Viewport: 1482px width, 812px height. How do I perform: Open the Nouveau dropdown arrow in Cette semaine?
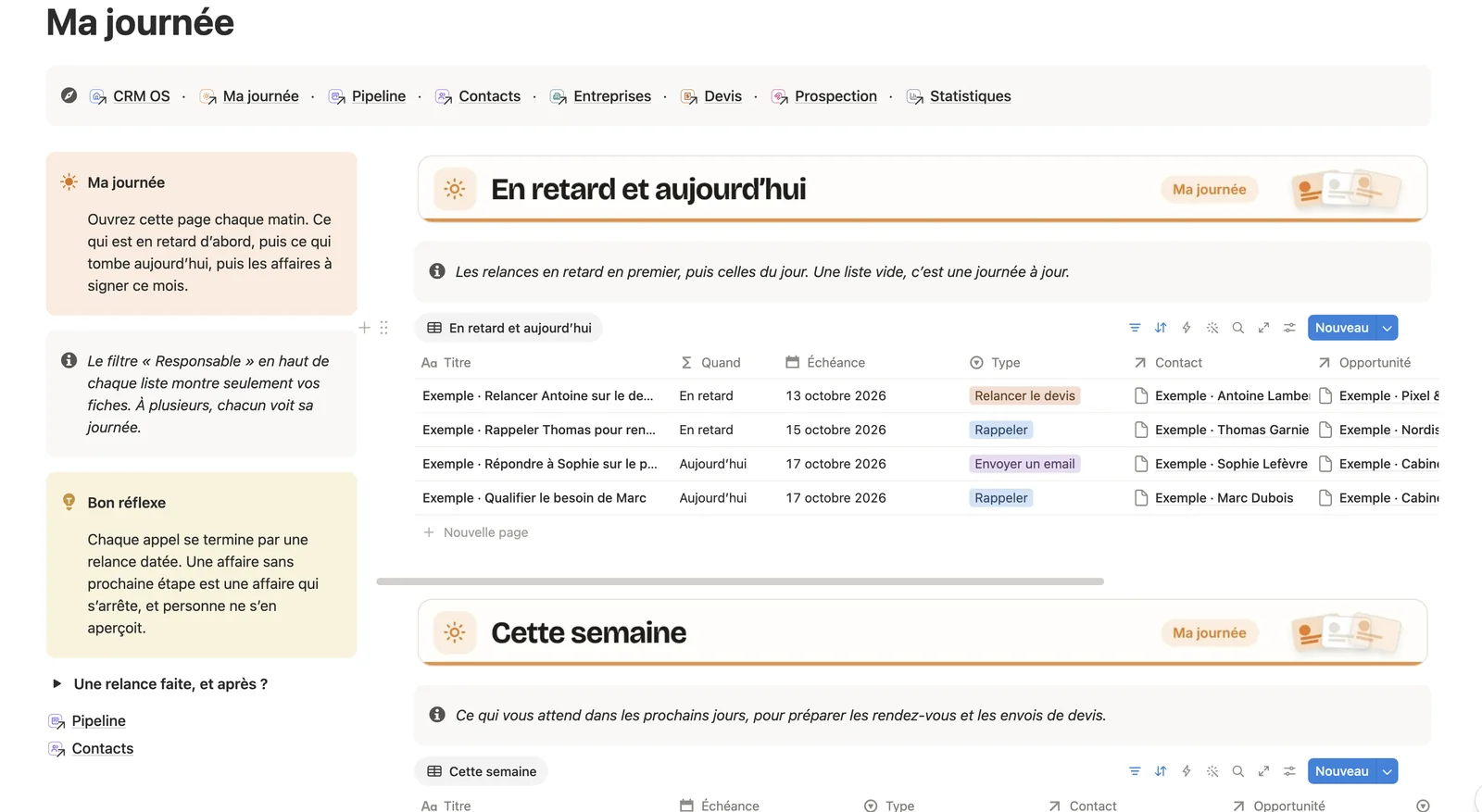[1388, 771]
